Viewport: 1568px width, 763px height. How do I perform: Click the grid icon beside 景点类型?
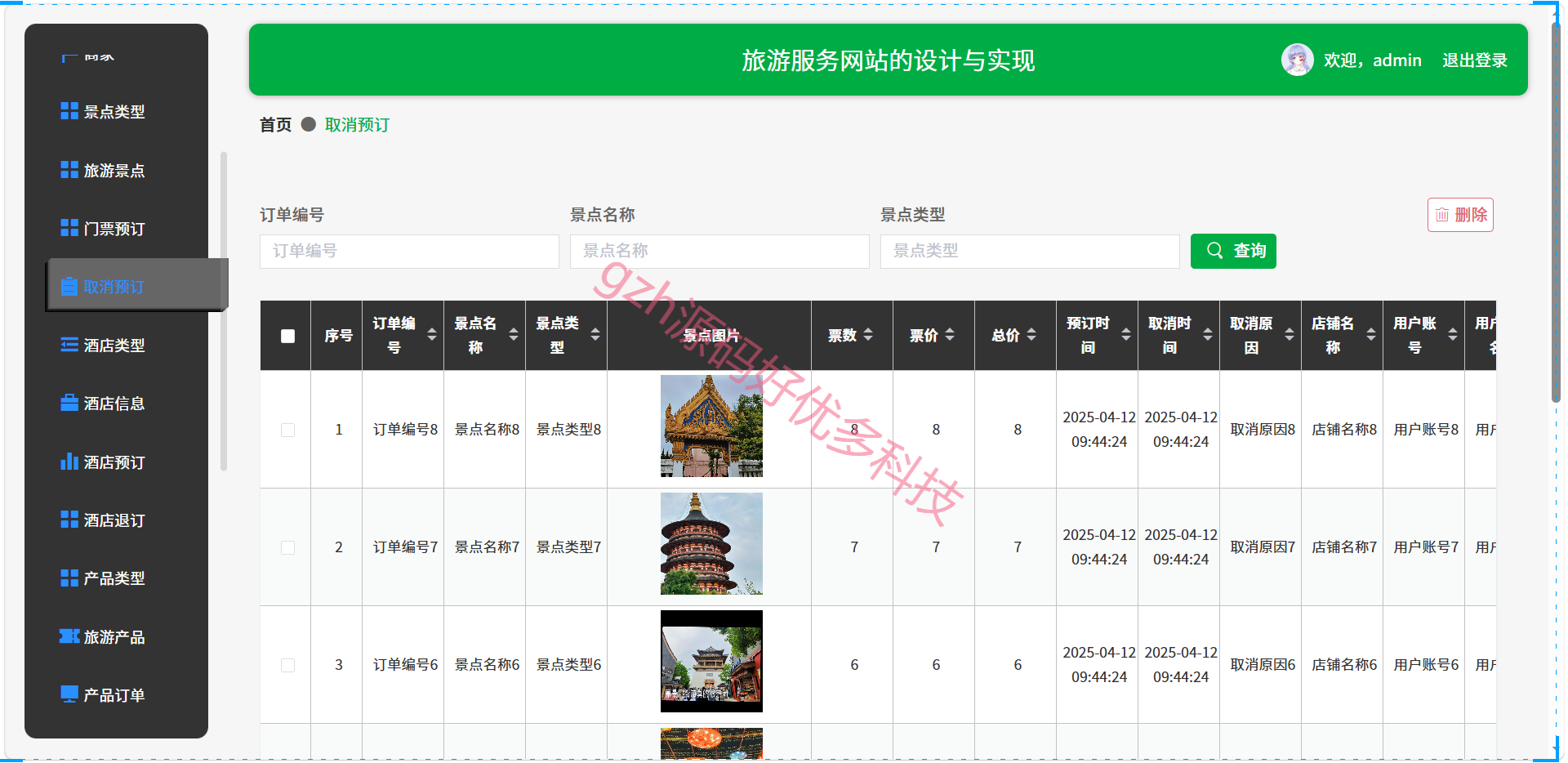tap(69, 111)
